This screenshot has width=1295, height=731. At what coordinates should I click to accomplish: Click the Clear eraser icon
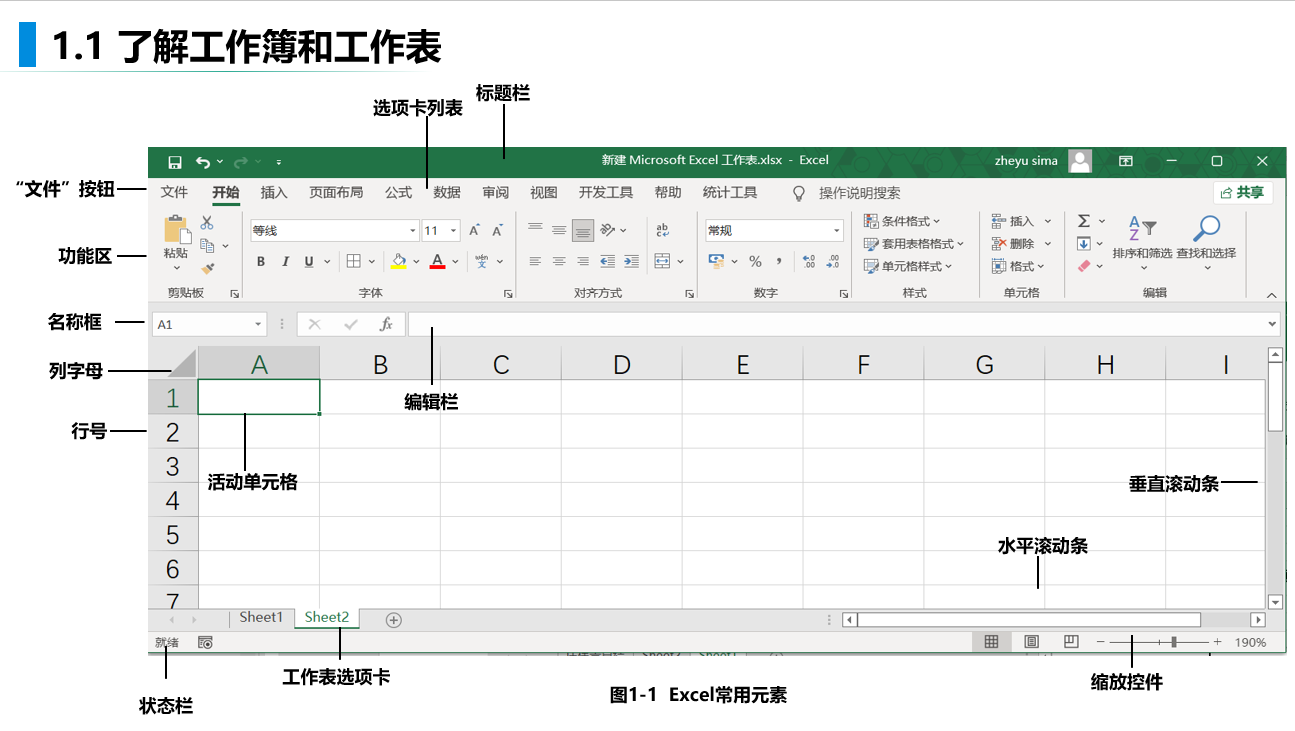pos(1083,266)
